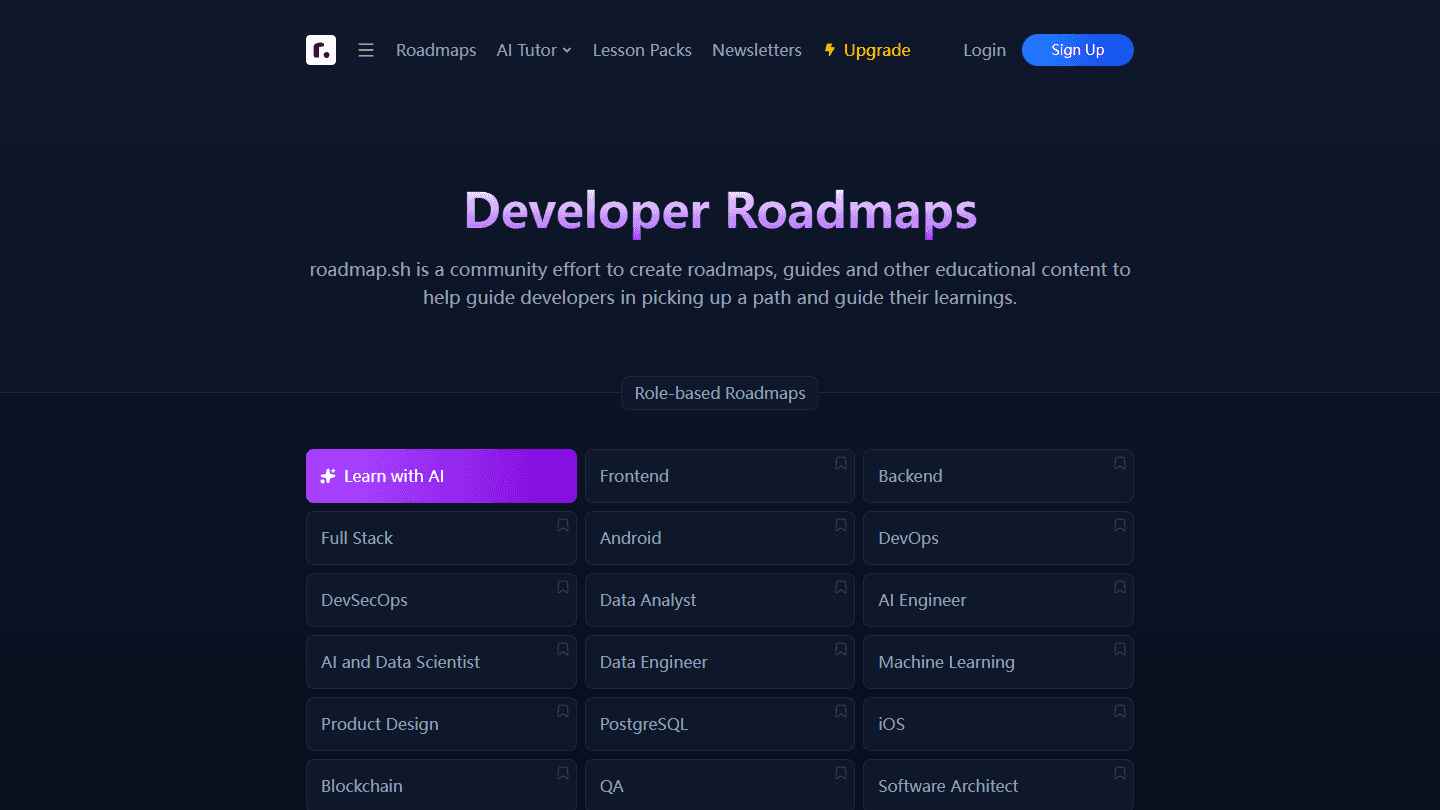1440x810 pixels.
Task: Open the Backend roadmap
Action: [998, 476]
